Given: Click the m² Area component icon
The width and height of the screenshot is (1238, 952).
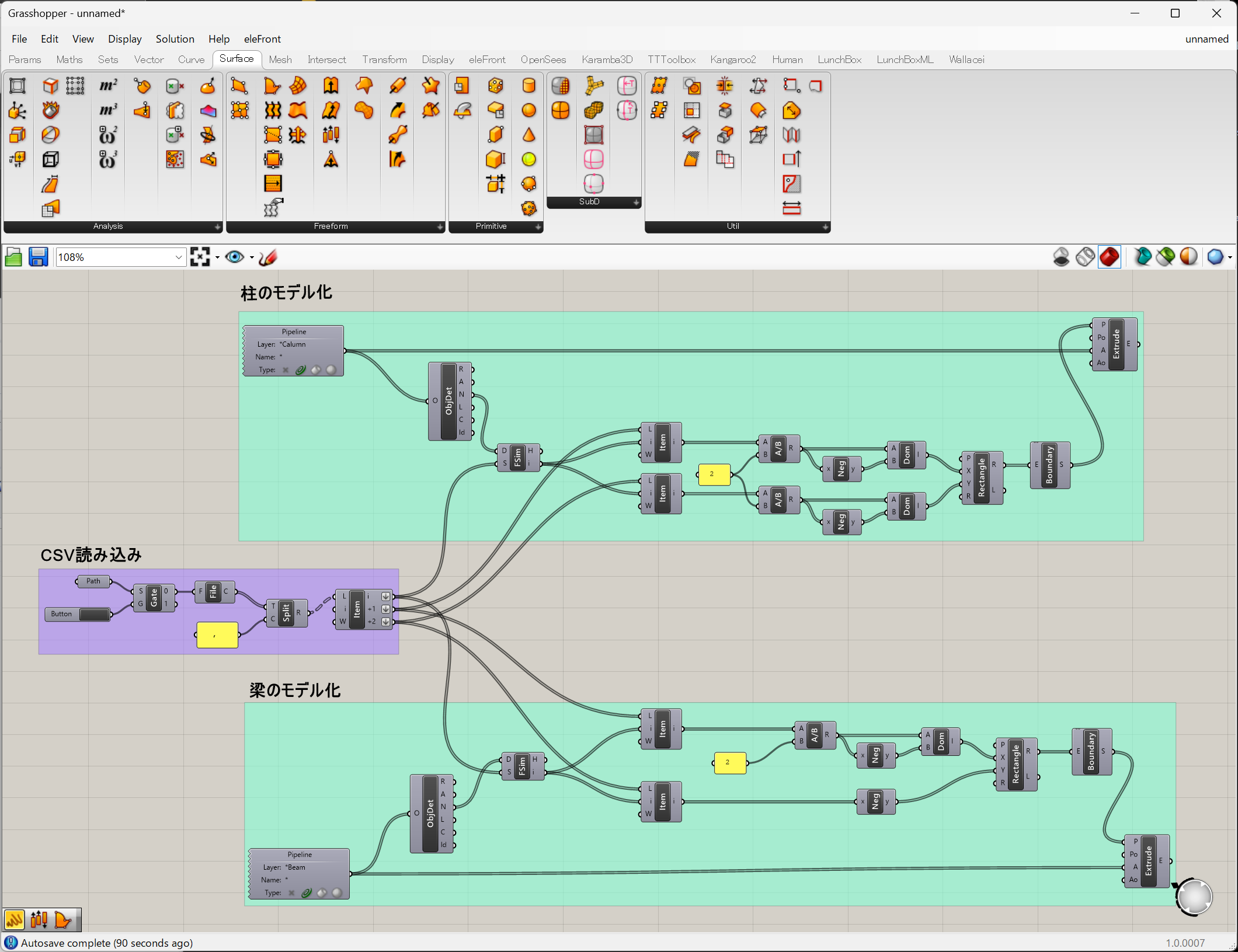Looking at the screenshot, I should (108, 86).
